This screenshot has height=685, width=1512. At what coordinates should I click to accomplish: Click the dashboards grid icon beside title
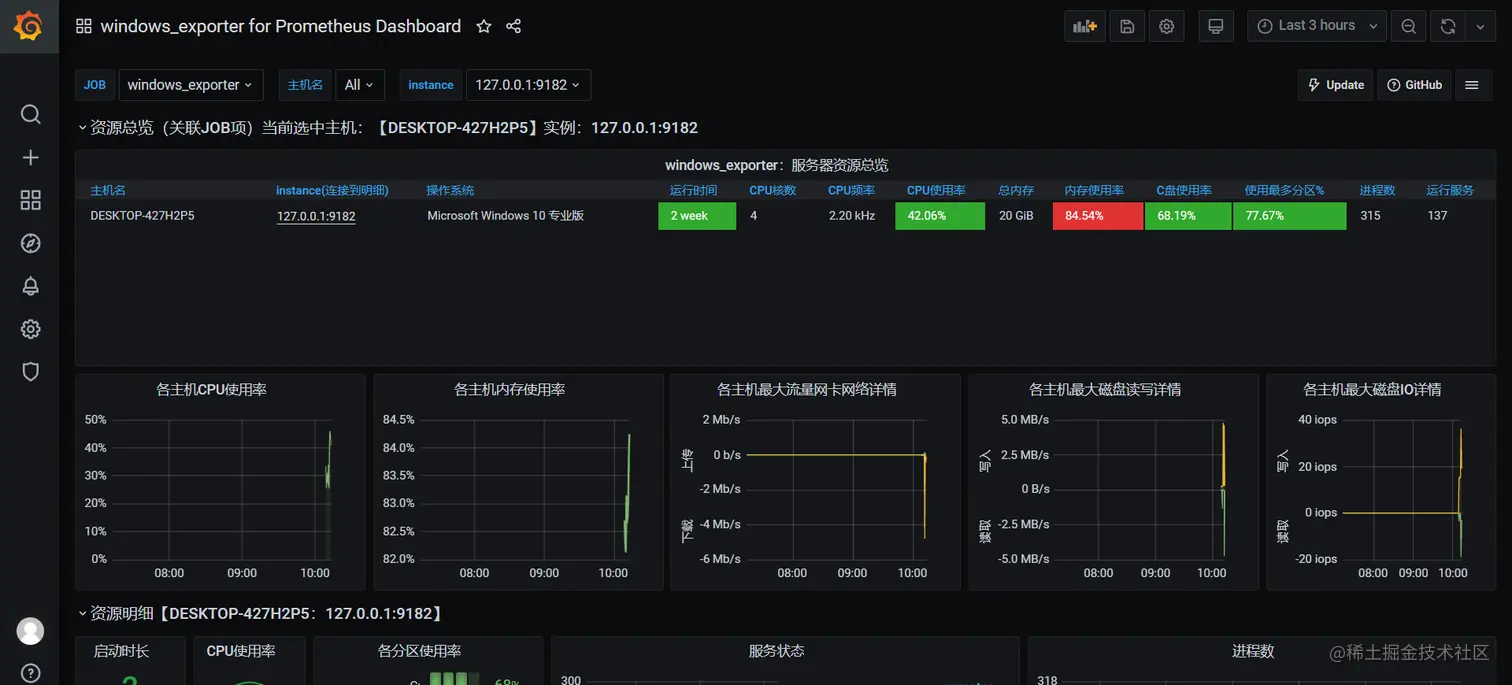[x=84, y=27]
